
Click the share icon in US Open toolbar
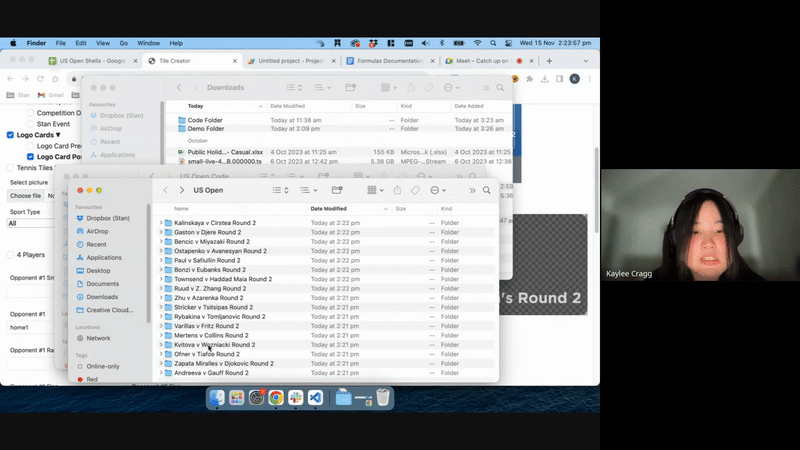(x=397, y=190)
